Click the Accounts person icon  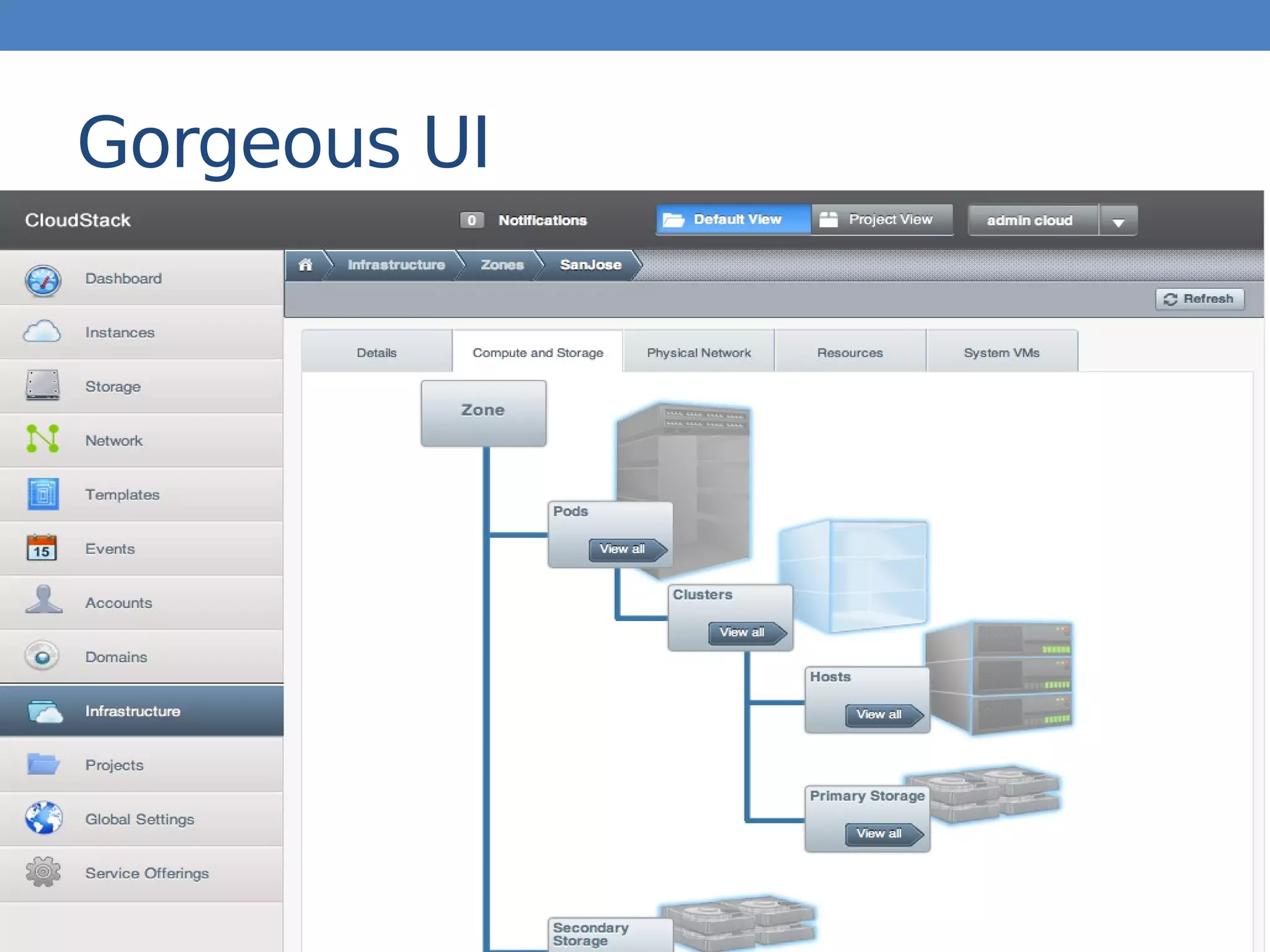(x=43, y=600)
